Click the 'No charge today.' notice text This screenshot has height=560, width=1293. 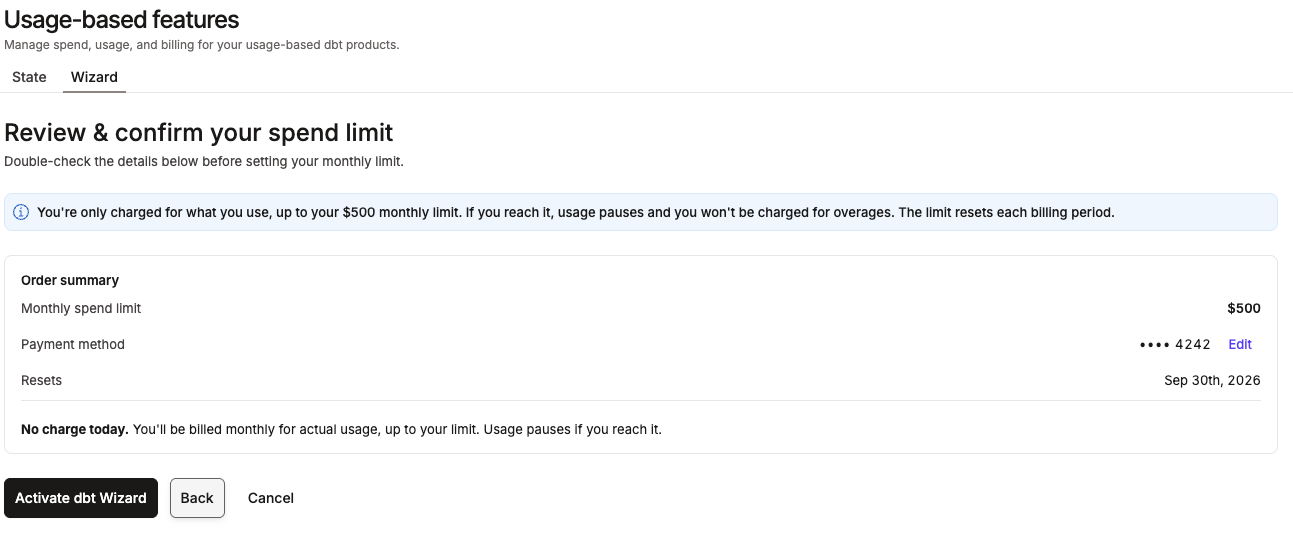75,429
